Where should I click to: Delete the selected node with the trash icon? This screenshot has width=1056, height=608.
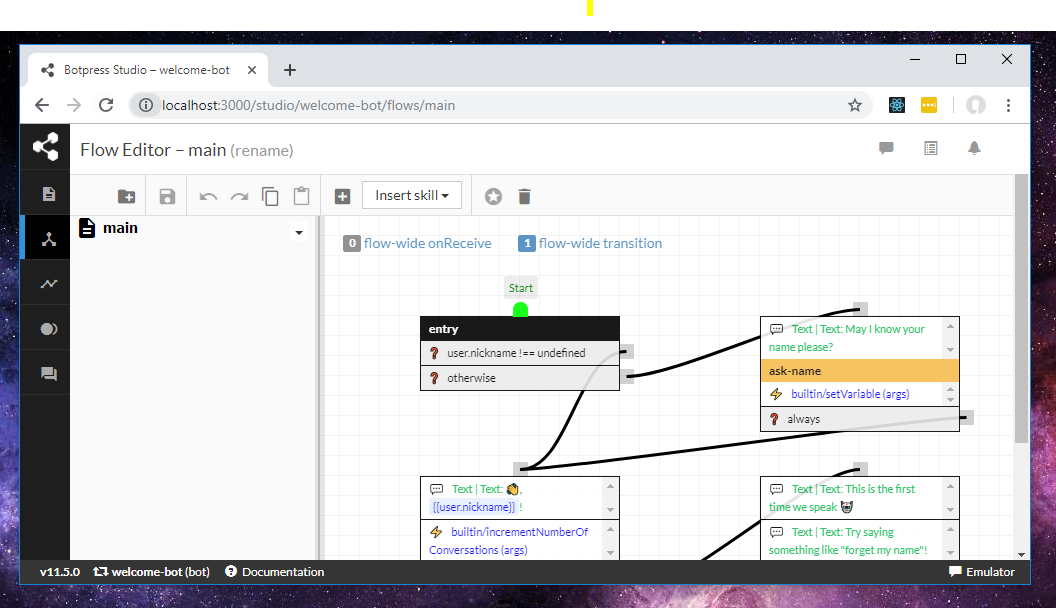pos(525,197)
